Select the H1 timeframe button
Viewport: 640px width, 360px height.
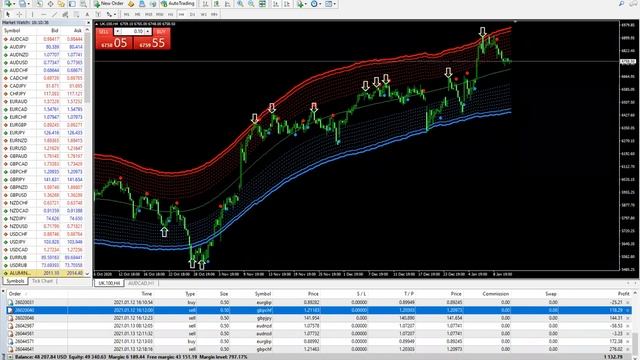(171, 14)
